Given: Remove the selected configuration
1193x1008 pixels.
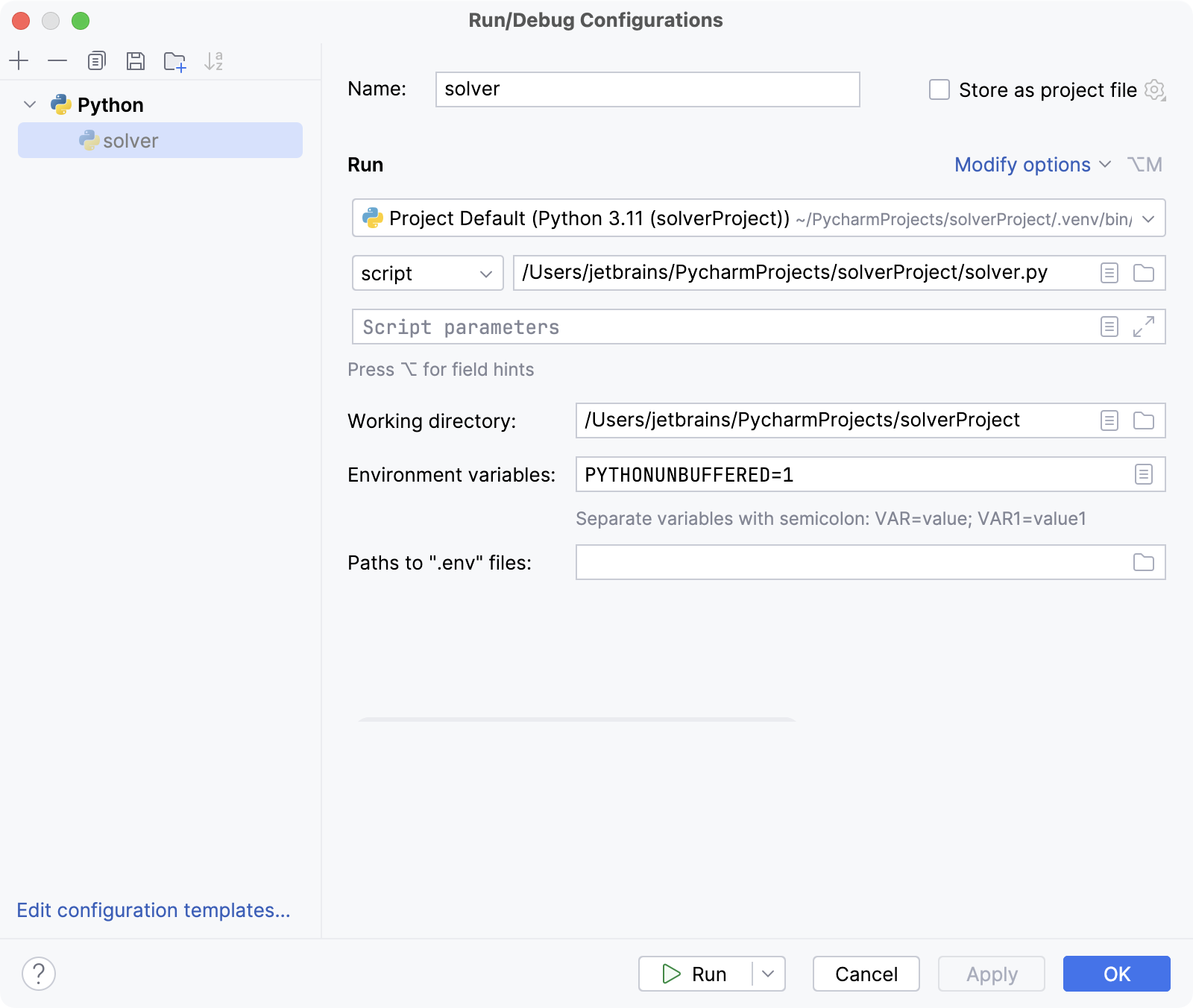Looking at the screenshot, I should (x=57, y=61).
